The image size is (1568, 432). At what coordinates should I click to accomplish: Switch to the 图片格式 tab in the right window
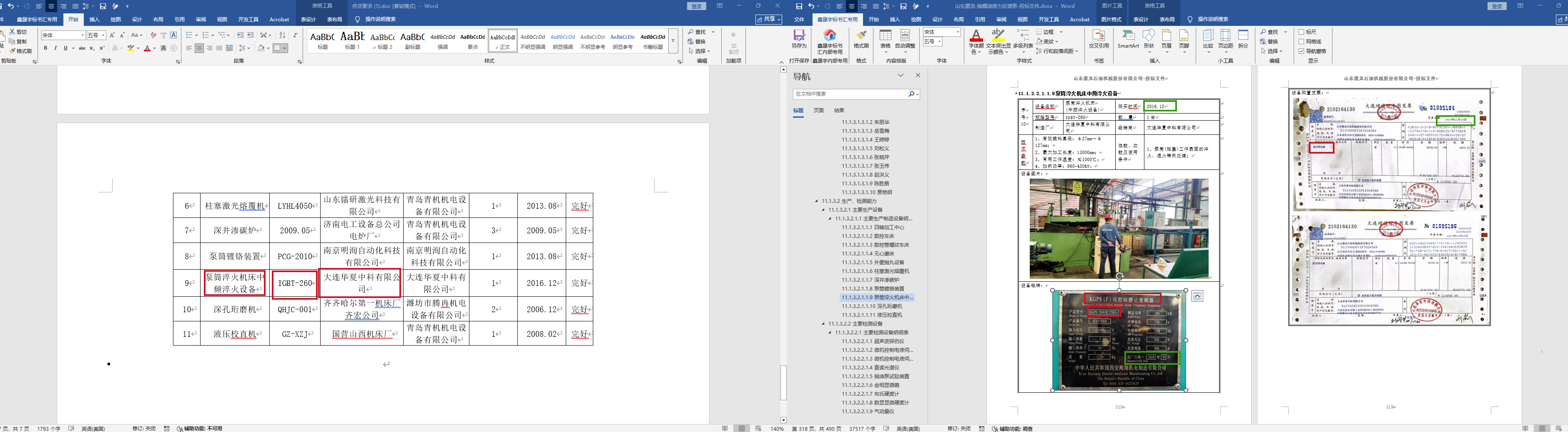click(x=1111, y=20)
